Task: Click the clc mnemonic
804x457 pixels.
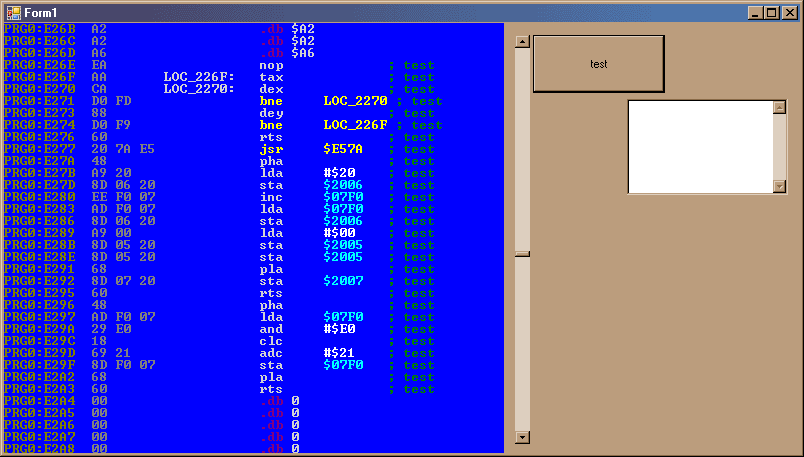Action: pyautogui.click(x=271, y=341)
